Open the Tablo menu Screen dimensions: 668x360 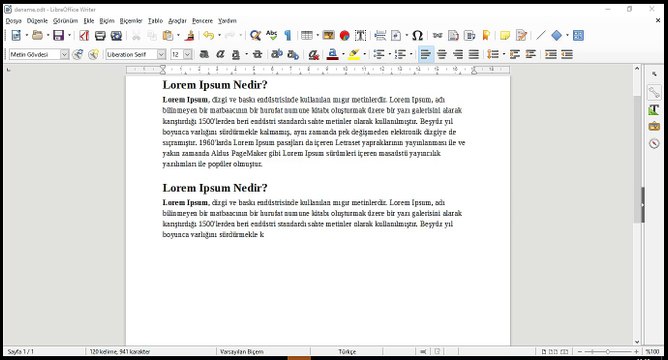click(155, 20)
